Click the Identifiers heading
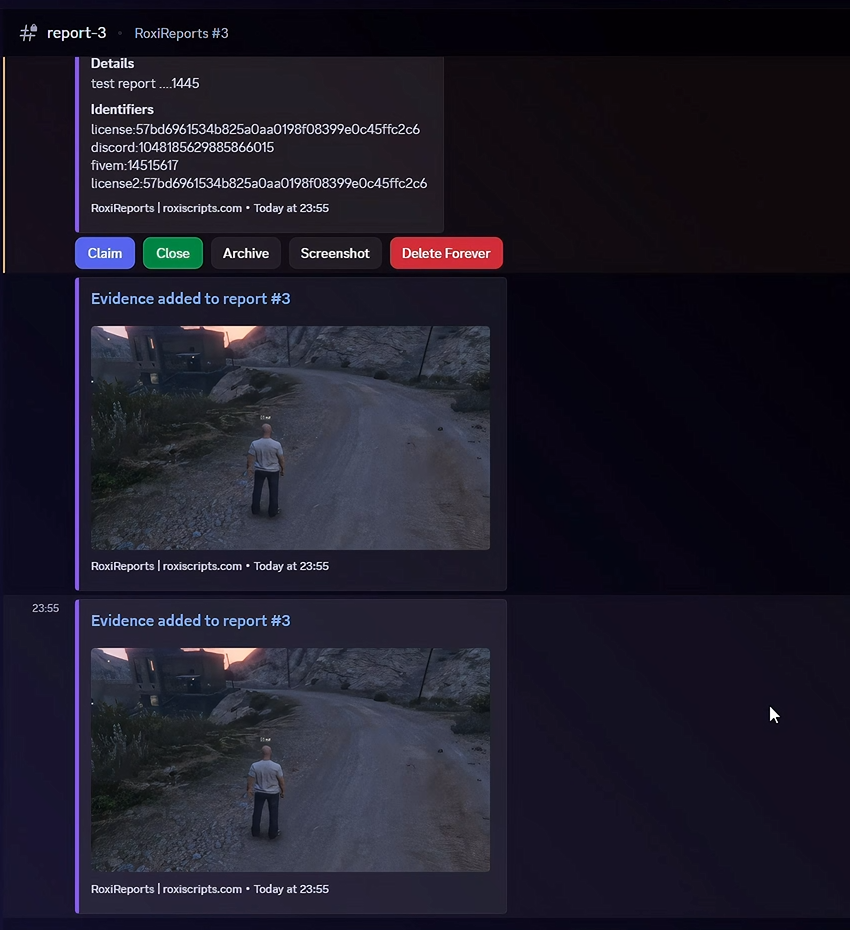Screen dimensions: 850x930 pos(122,109)
